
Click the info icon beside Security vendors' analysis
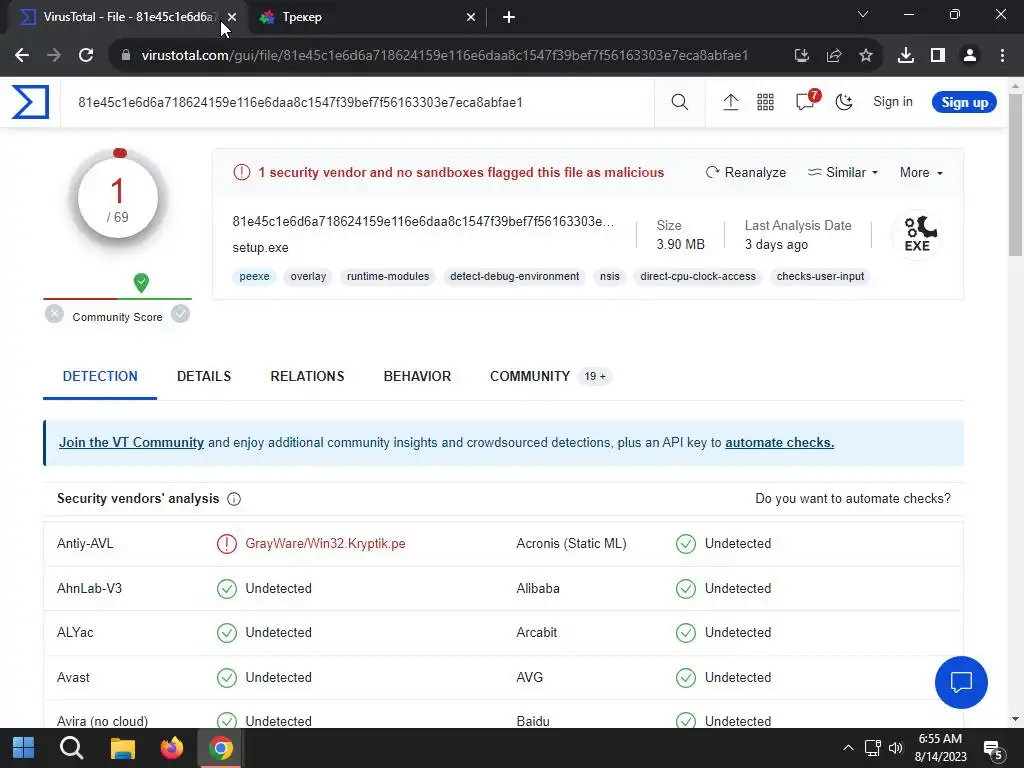(234, 499)
